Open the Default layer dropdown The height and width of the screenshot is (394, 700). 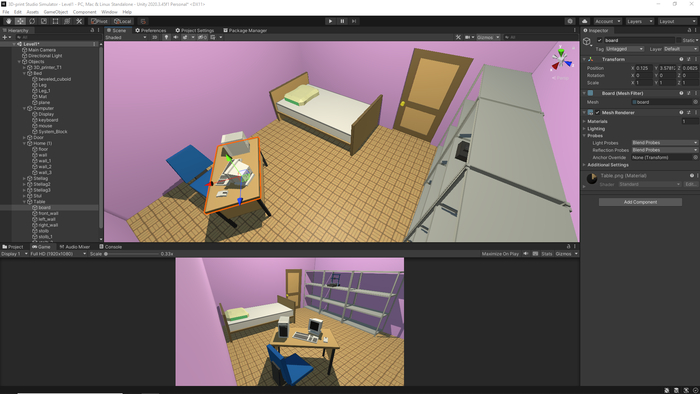pos(680,49)
